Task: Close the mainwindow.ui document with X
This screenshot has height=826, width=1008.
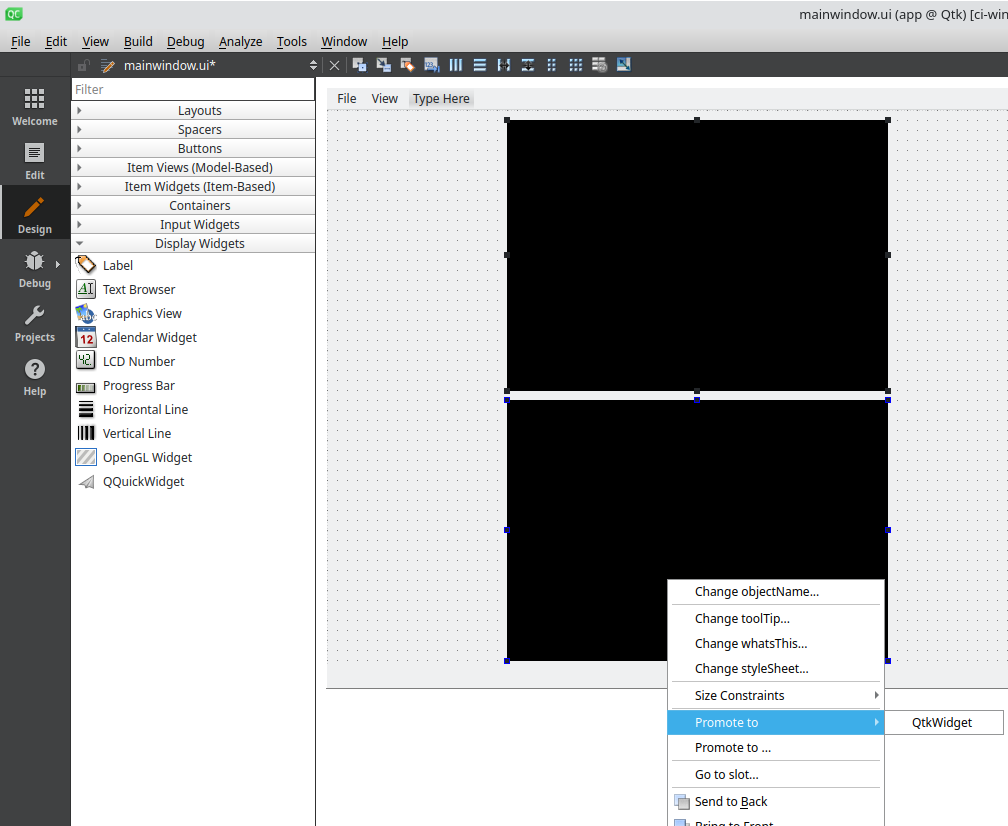Action: pyautogui.click(x=335, y=65)
